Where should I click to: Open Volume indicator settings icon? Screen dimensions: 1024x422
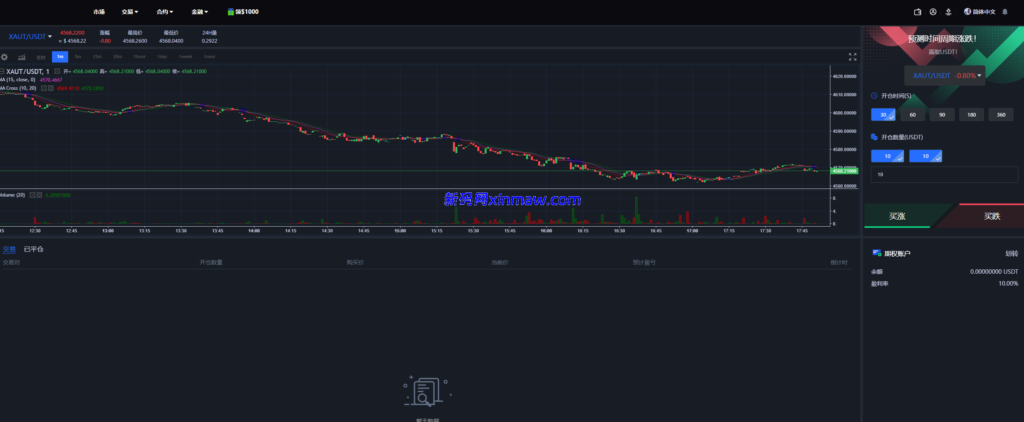31,195
